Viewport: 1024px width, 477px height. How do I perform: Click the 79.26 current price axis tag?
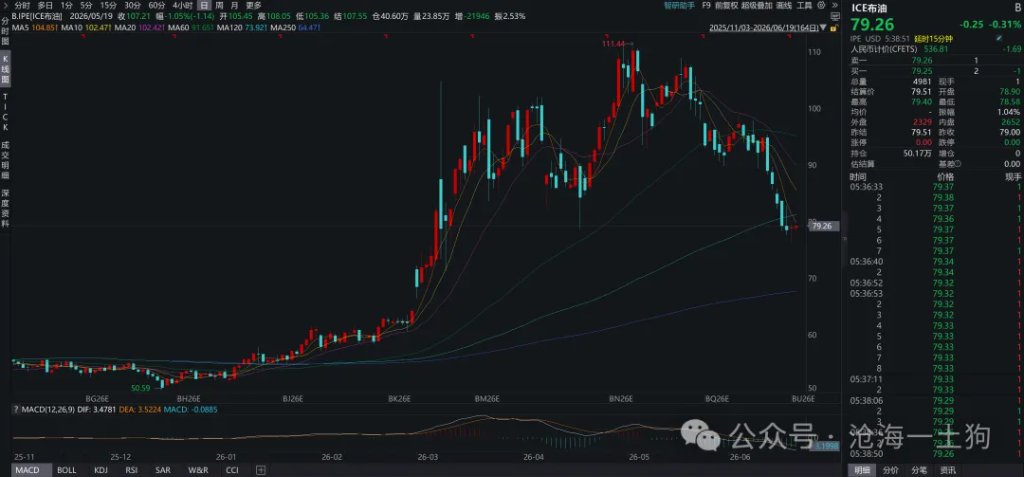(x=824, y=227)
